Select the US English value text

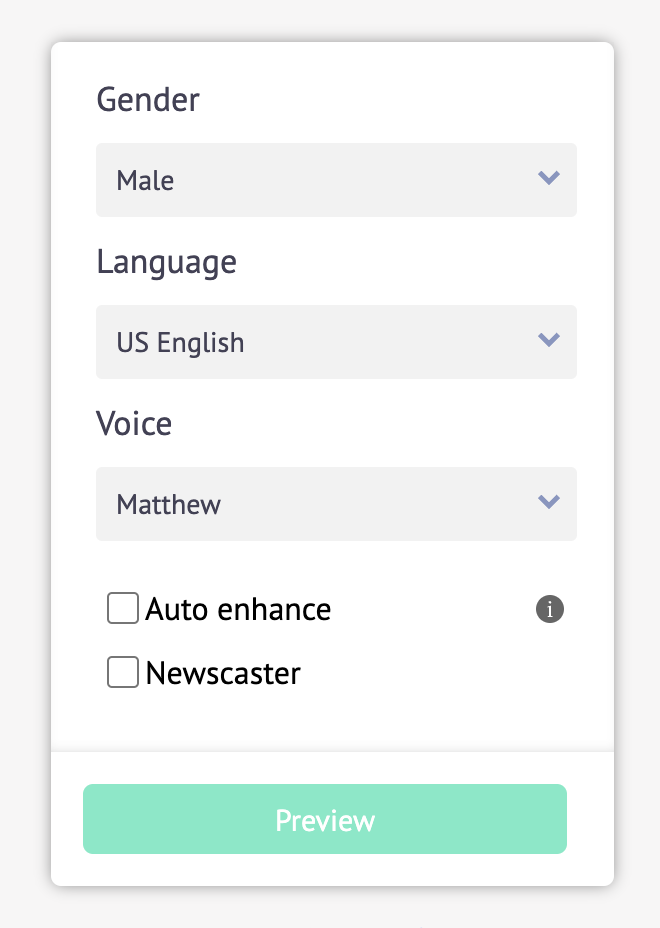click(x=180, y=343)
